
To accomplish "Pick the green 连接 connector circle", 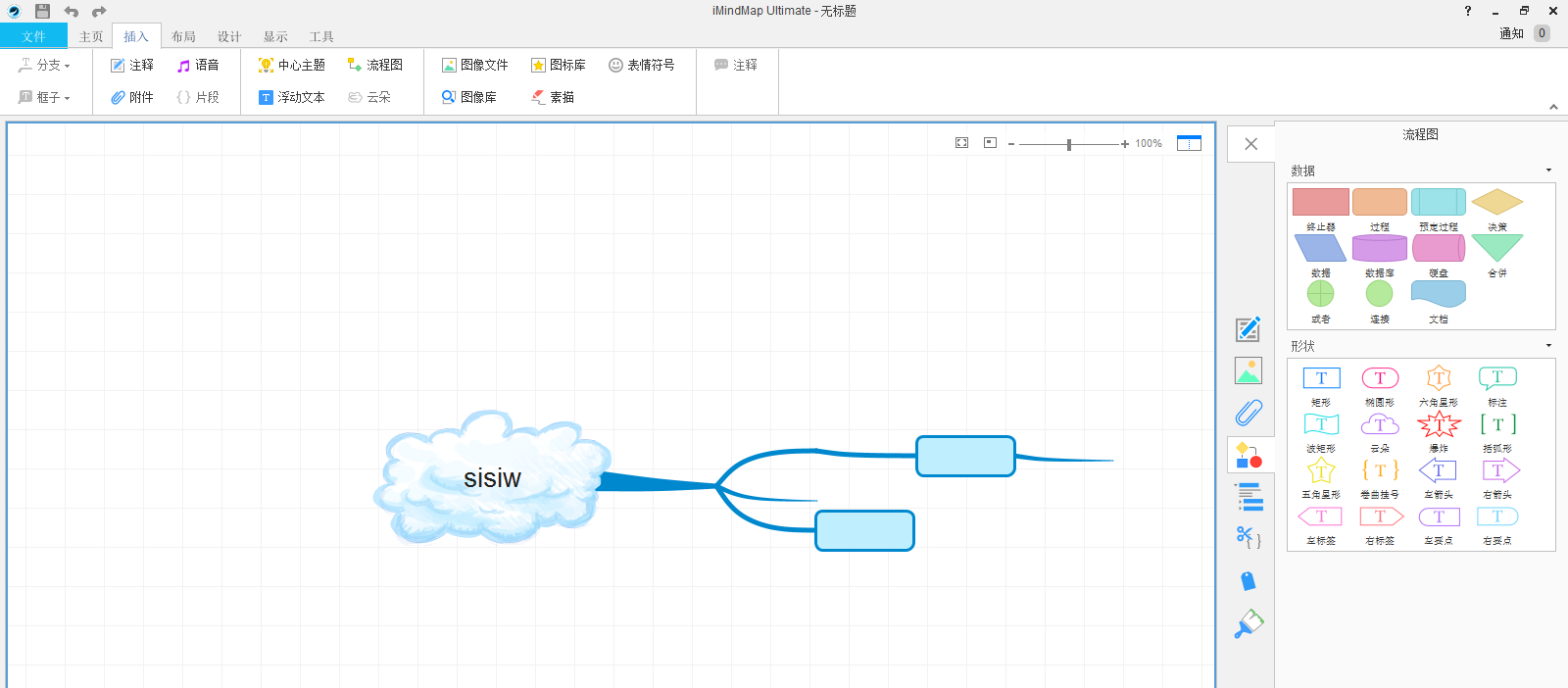I will (x=1380, y=293).
